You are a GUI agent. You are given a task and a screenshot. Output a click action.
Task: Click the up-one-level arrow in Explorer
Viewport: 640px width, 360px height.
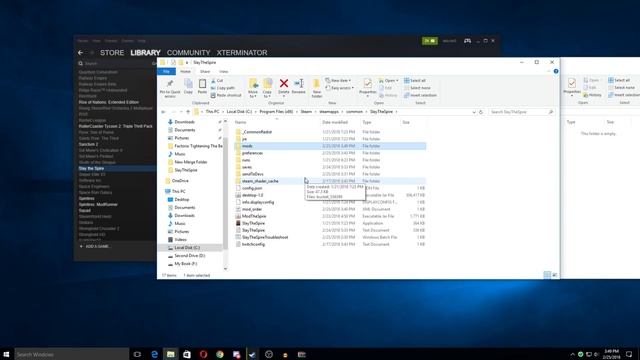[188, 112]
